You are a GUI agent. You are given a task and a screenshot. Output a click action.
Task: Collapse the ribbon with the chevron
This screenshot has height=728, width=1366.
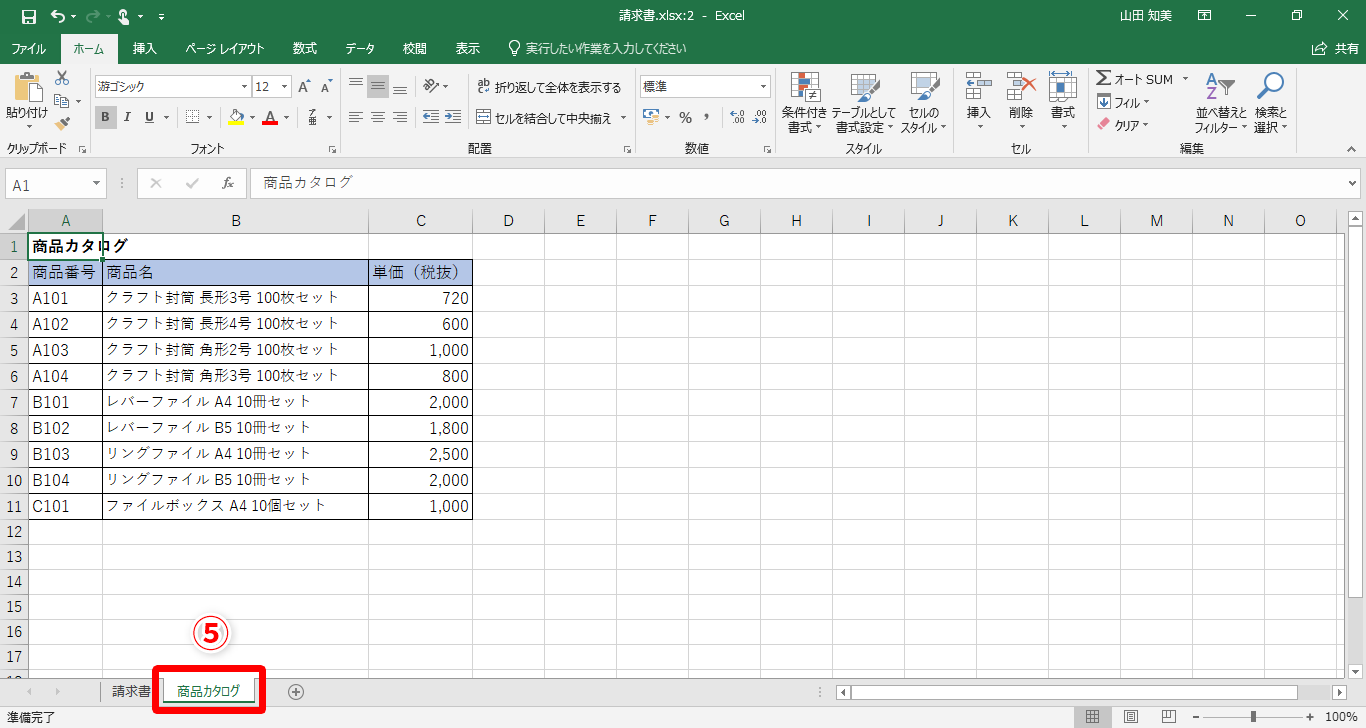click(x=1350, y=148)
